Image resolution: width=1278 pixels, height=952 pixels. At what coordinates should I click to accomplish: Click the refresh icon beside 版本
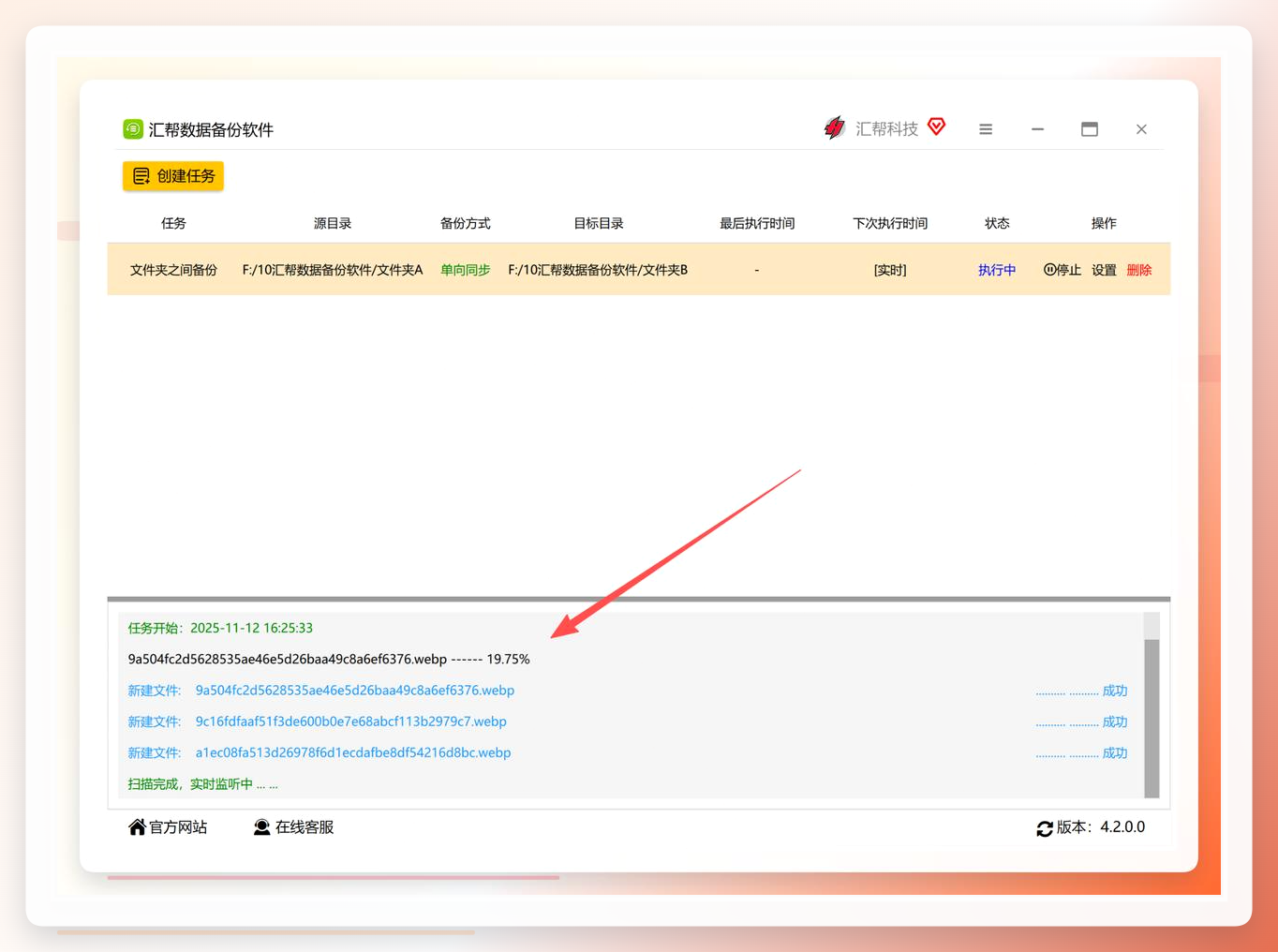(x=1045, y=828)
